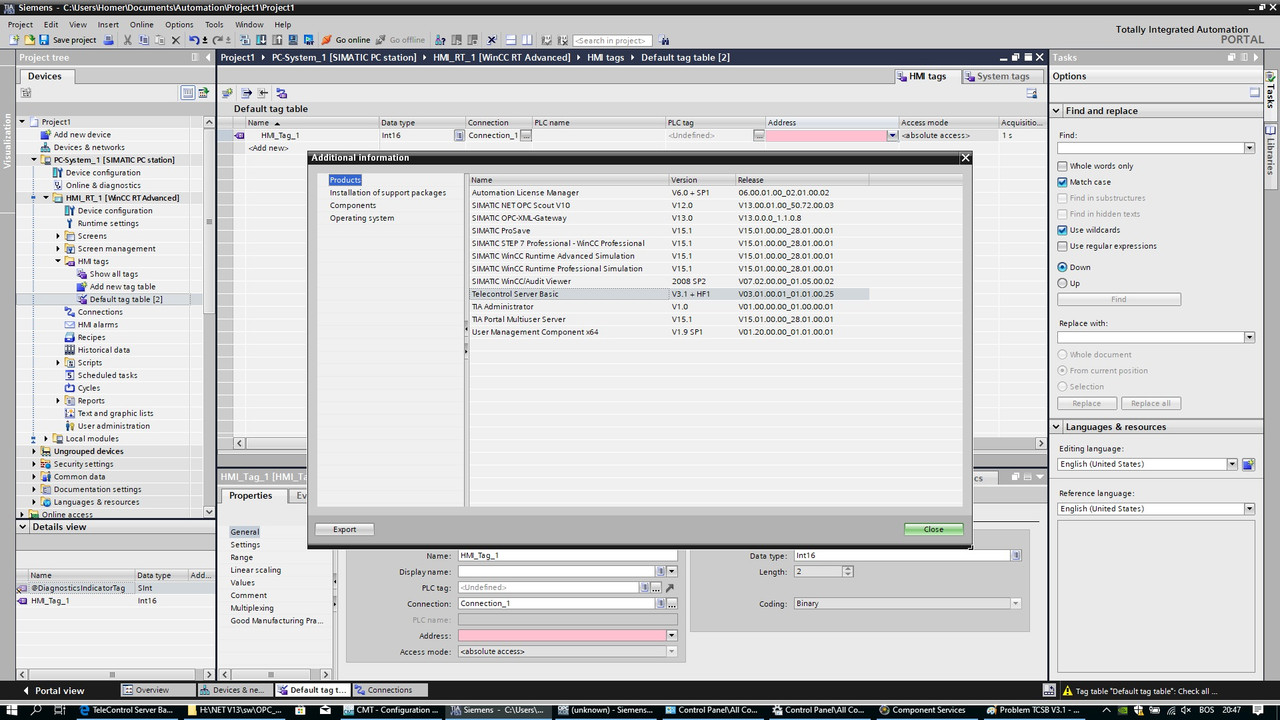Click the Print toolbar icon
Viewport: 1280px width, 720px height.
click(108, 40)
